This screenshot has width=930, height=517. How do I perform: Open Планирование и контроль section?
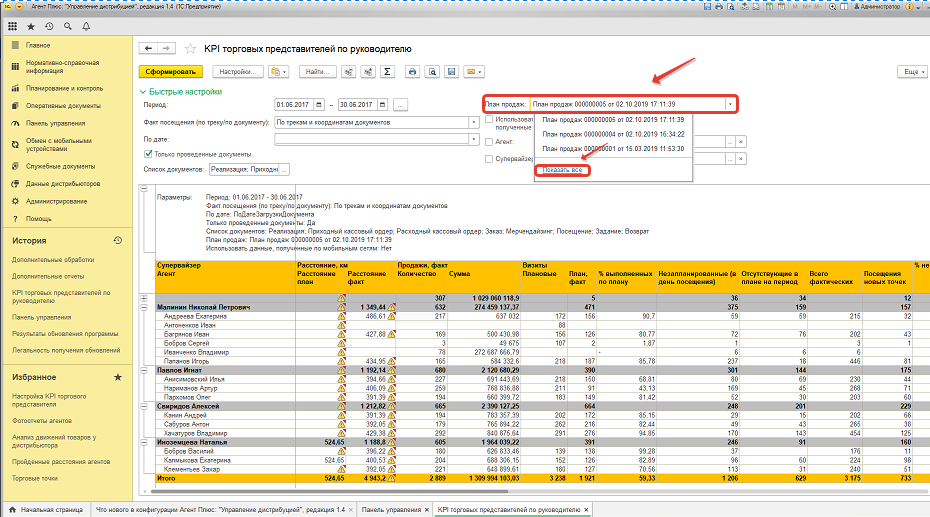point(64,88)
